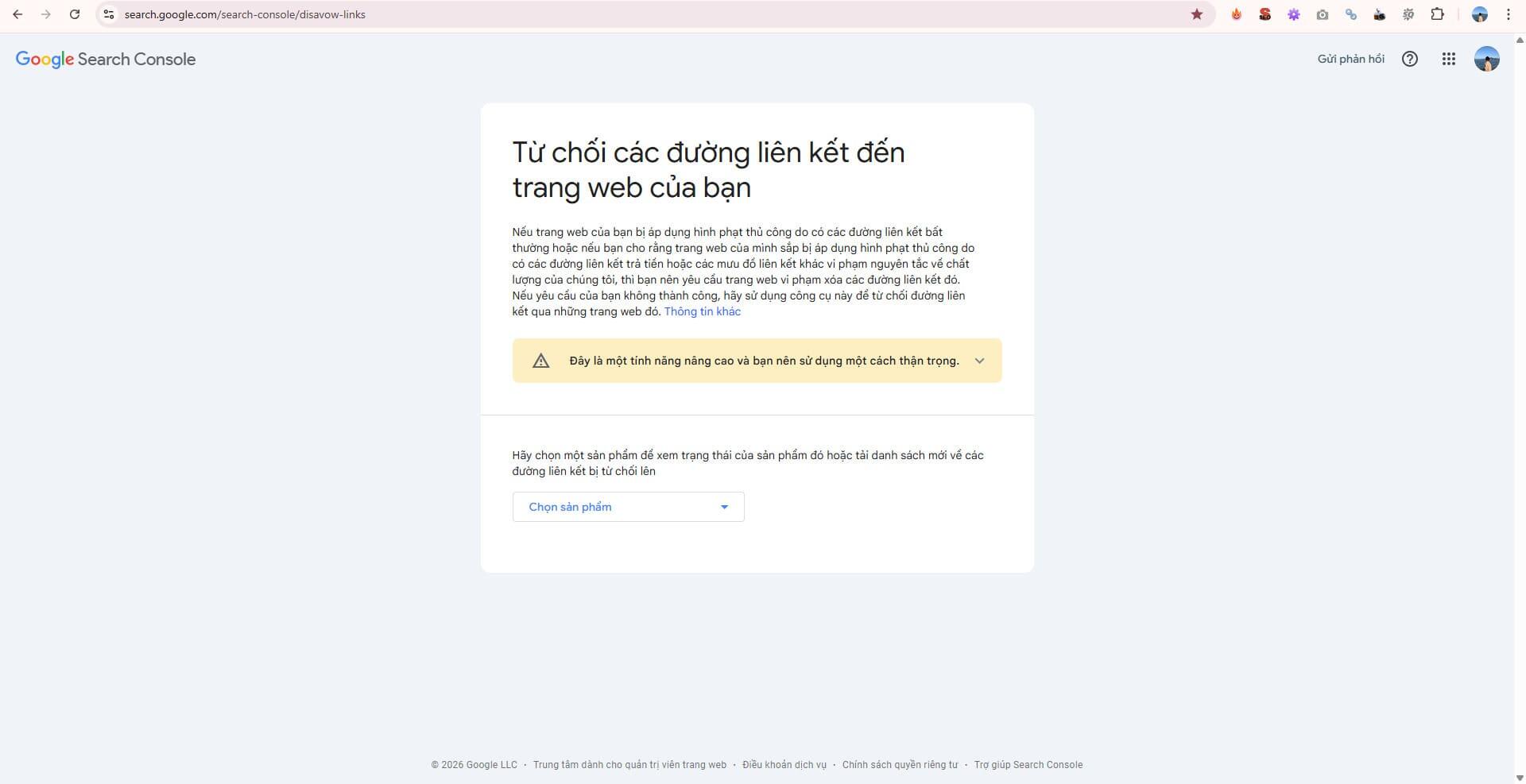Navigate back with the browser back arrow
The width and height of the screenshot is (1526, 784).
(17, 14)
